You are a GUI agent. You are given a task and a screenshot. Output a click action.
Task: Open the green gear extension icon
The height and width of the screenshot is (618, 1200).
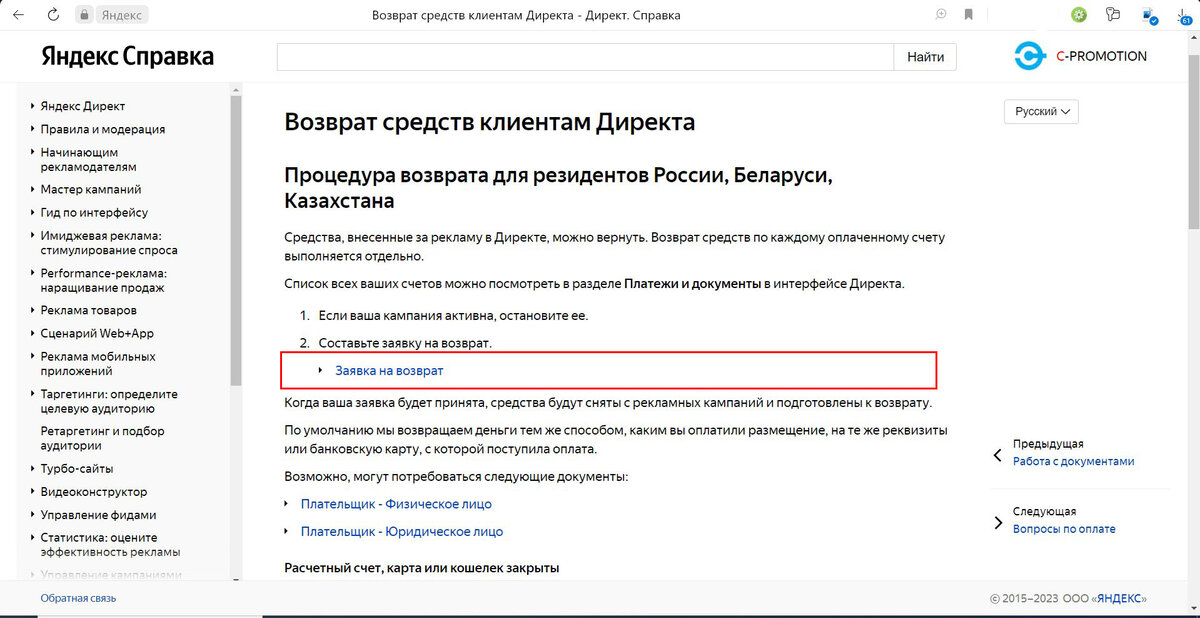coord(1080,15)
